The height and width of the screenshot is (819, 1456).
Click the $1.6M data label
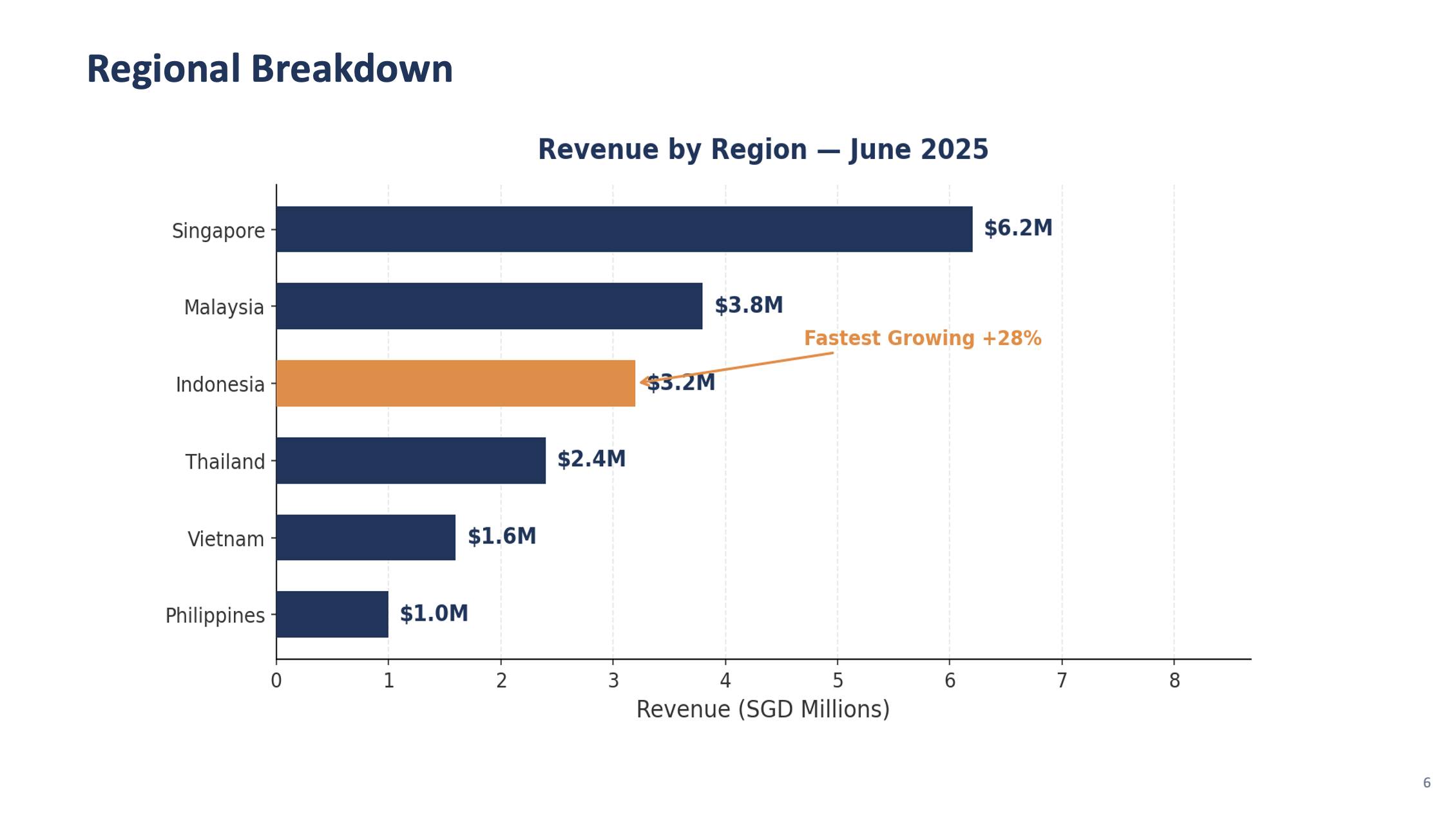(x=503, y=536)
